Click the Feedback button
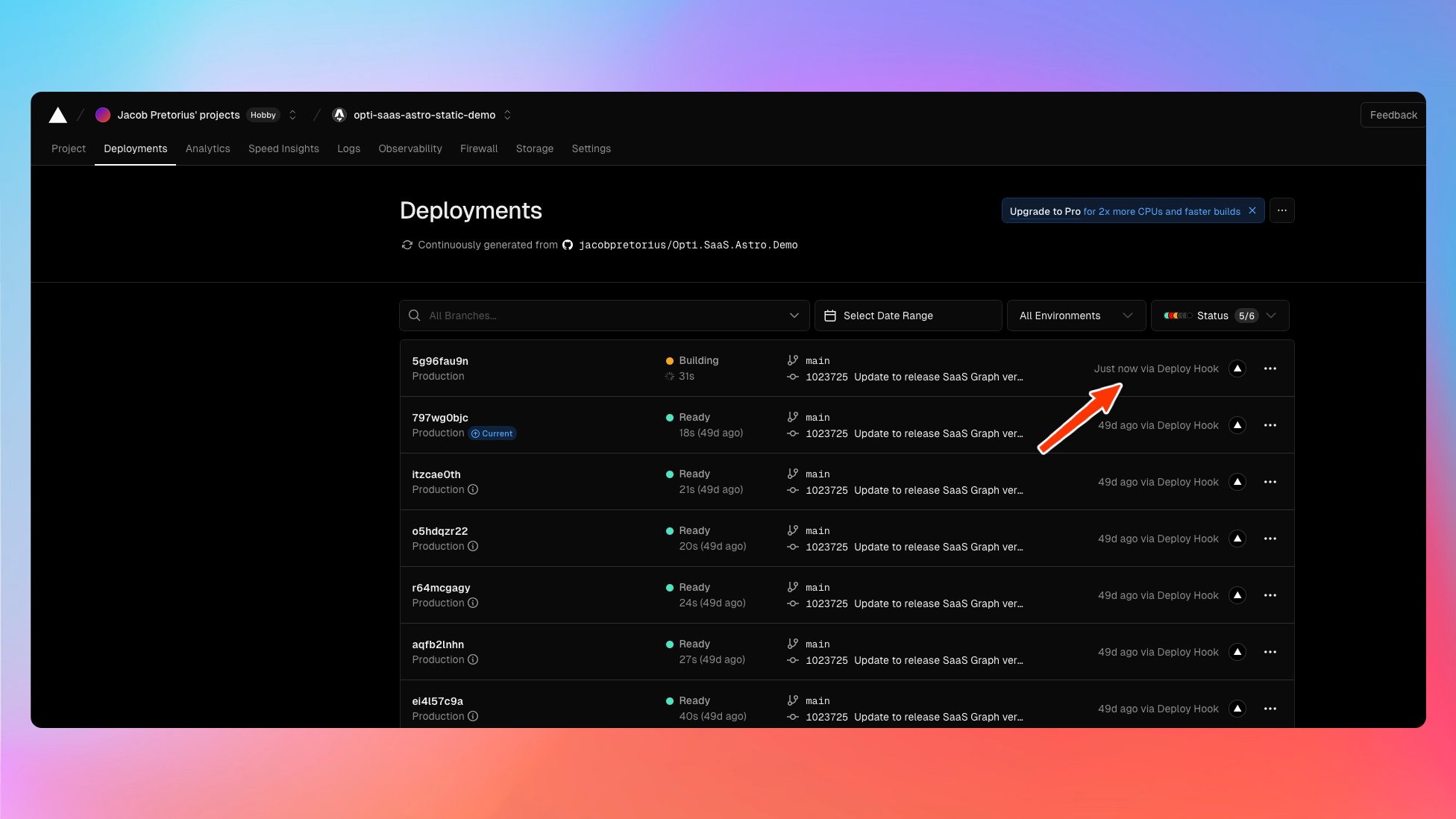The height and width of the screenshot is (819, 1456). [x=1393, y=115]
